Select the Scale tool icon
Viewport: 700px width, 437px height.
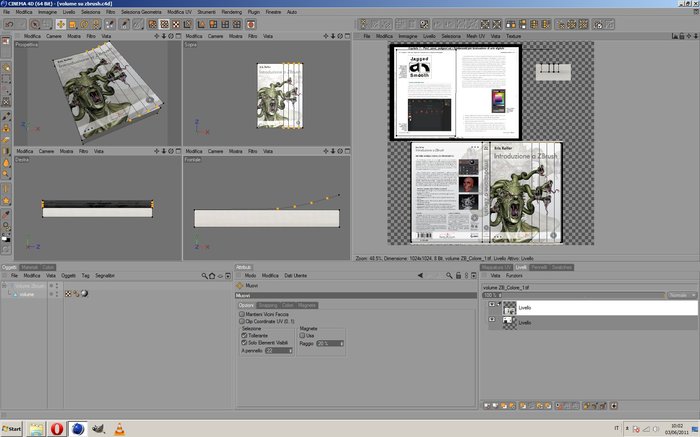click(x=72, y=24)
